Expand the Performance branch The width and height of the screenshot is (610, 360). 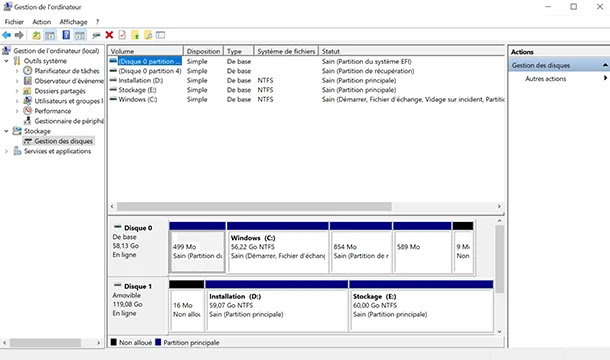(17, 111)
